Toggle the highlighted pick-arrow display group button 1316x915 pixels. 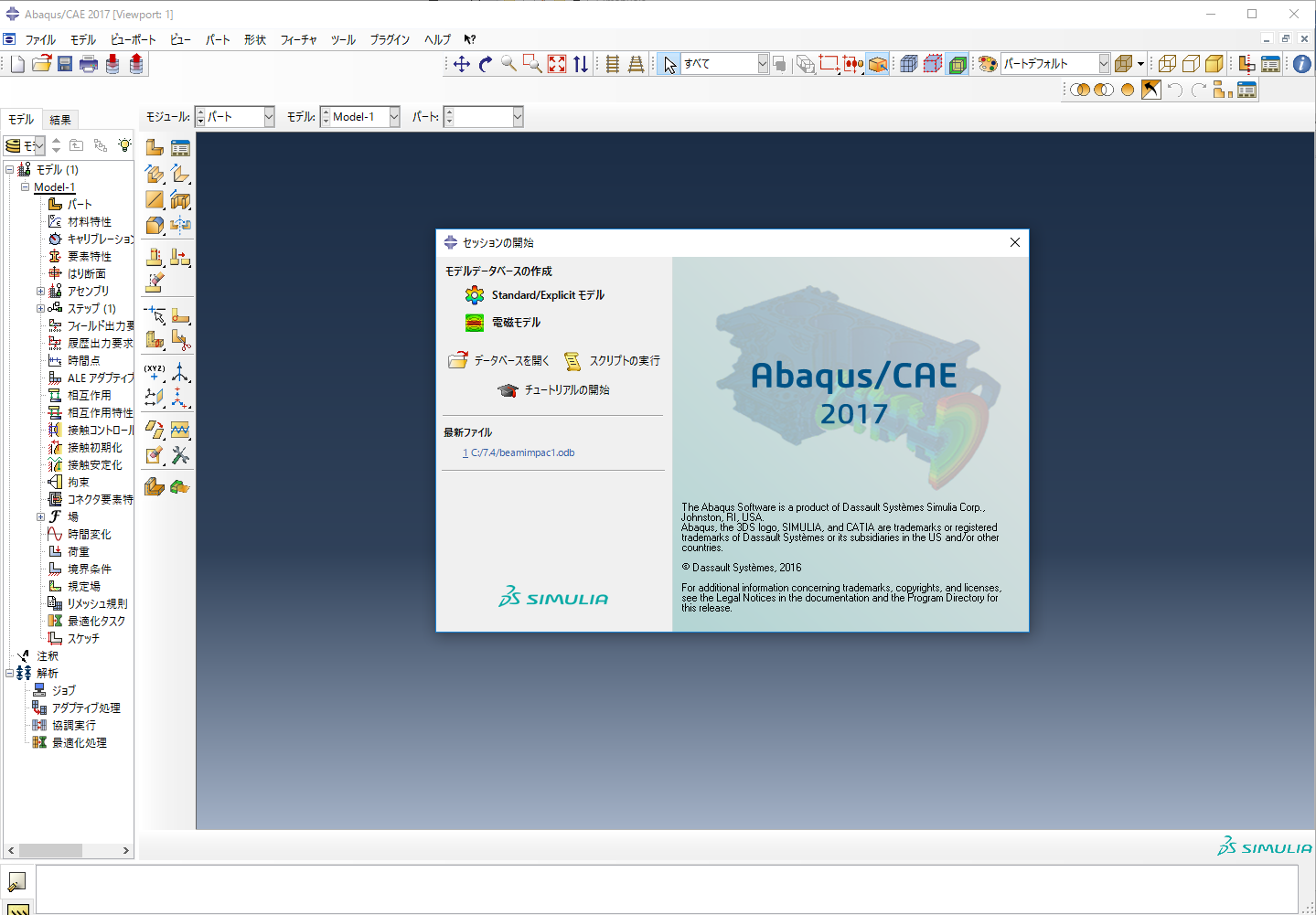[x=1151, y=90]
